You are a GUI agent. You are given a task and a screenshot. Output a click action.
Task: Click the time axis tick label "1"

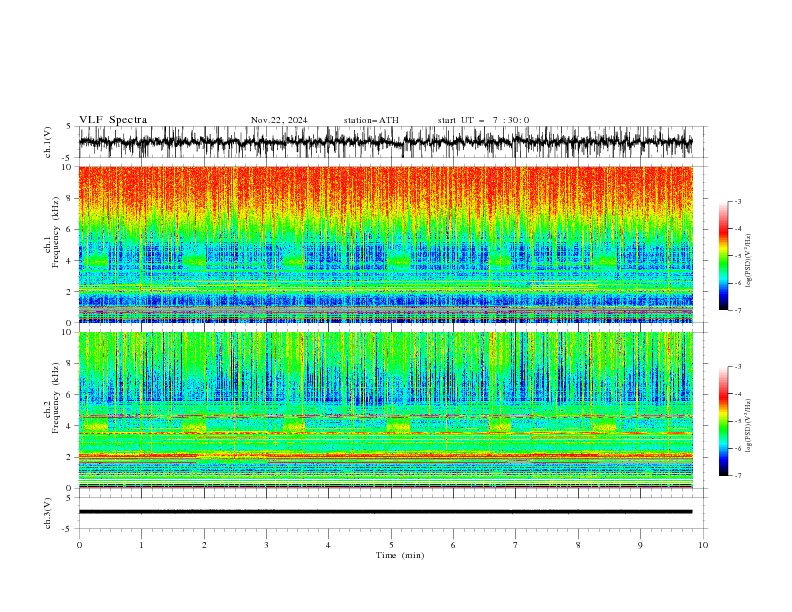coord(141,545)
